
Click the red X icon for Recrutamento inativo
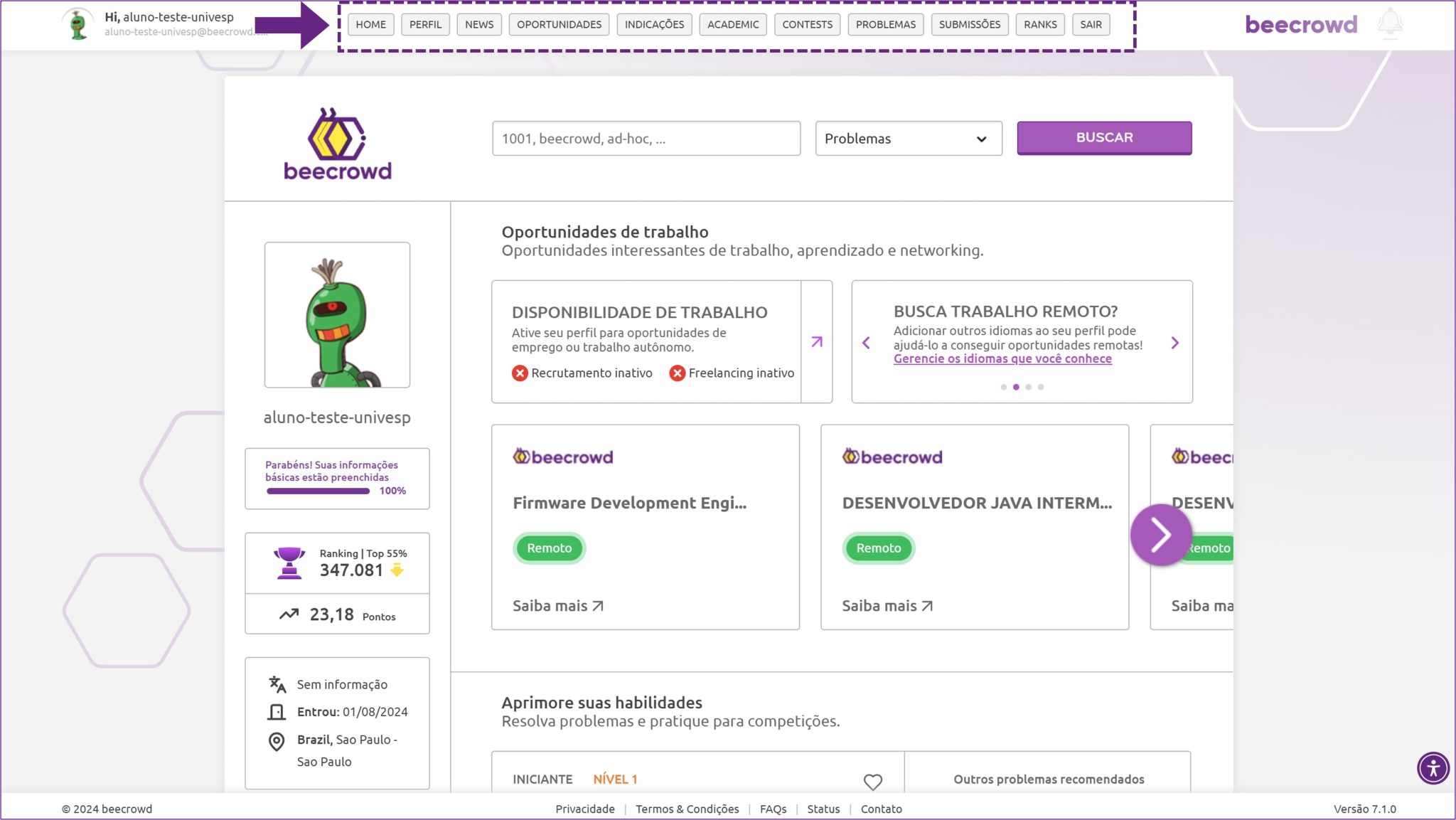[520, 373]
